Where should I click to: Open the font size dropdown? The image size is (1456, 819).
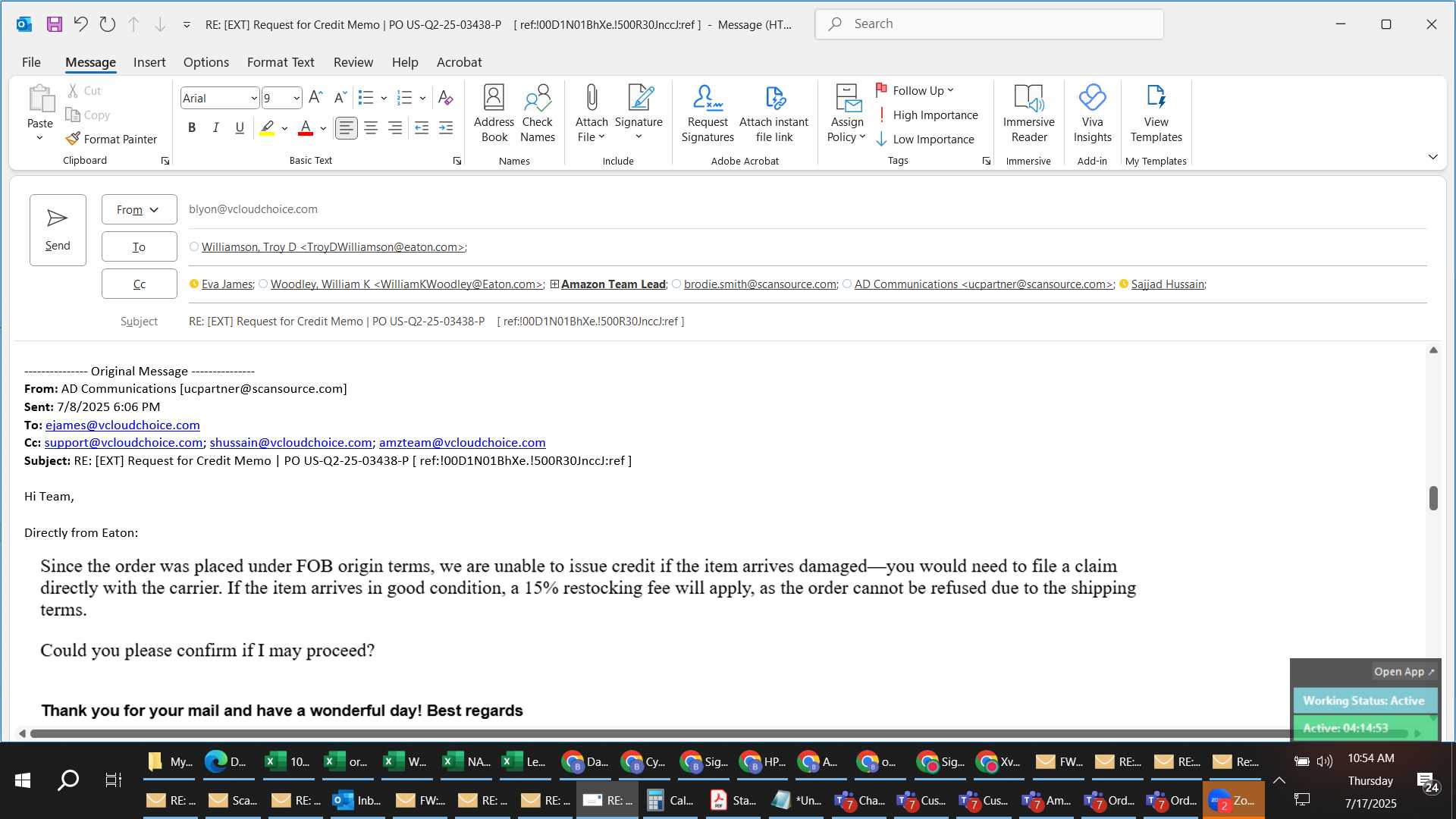pos(297,98)
